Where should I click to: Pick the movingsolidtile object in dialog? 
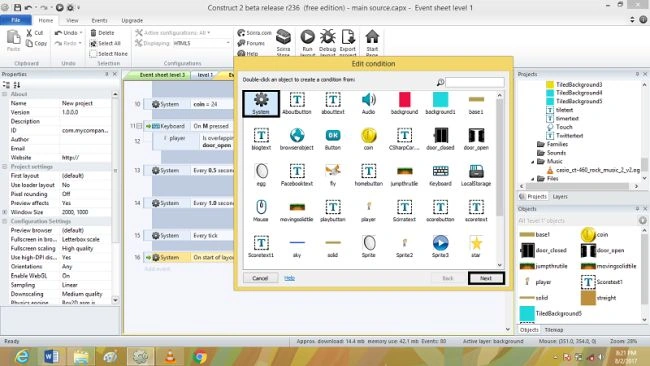pyautogui.click(x=297, y=211)
